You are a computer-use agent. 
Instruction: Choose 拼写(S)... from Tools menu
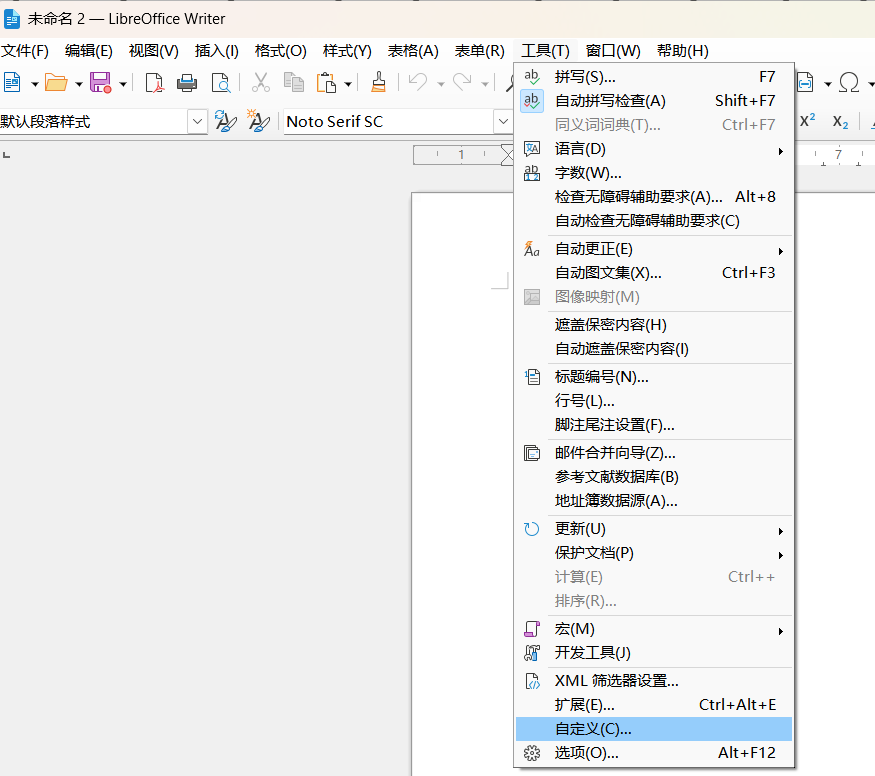point(653,77)
